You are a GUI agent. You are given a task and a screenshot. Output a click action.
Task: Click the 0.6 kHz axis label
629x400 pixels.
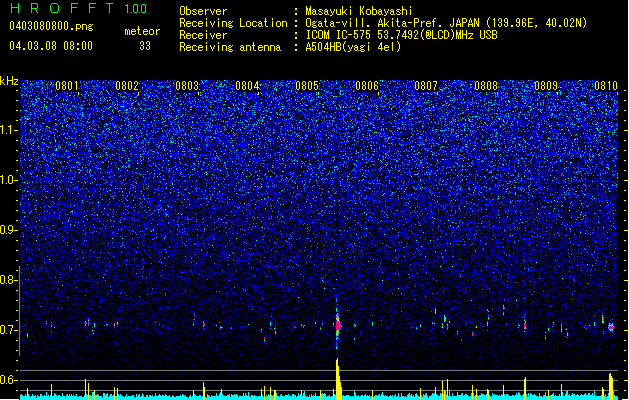(8, 380)
